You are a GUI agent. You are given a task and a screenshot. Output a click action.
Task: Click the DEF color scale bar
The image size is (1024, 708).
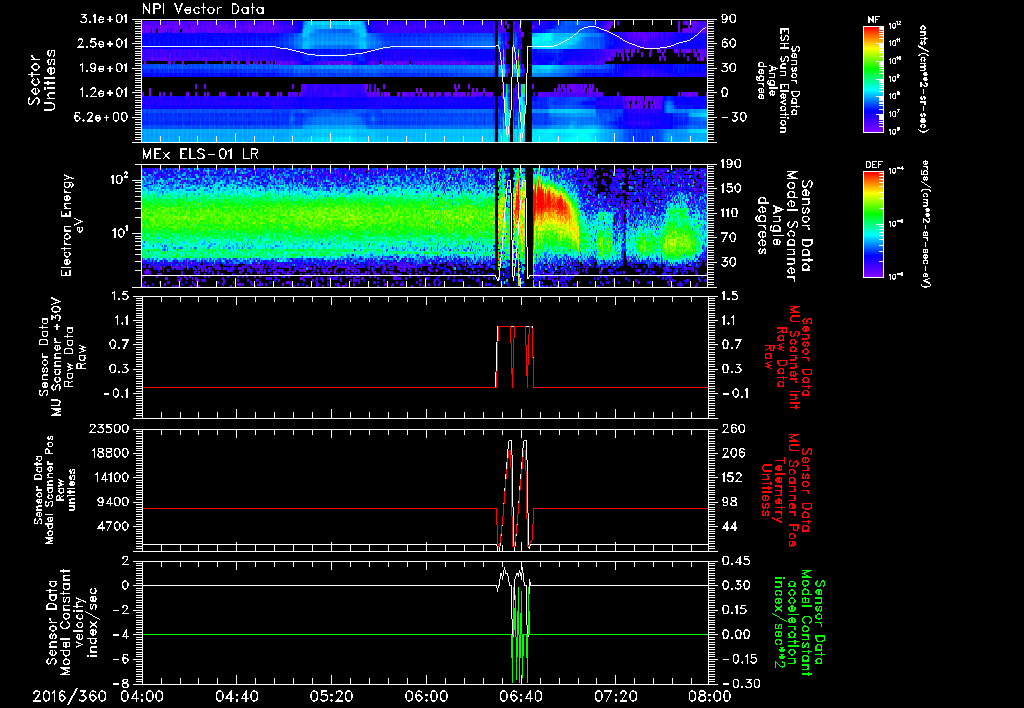(874, 222)
